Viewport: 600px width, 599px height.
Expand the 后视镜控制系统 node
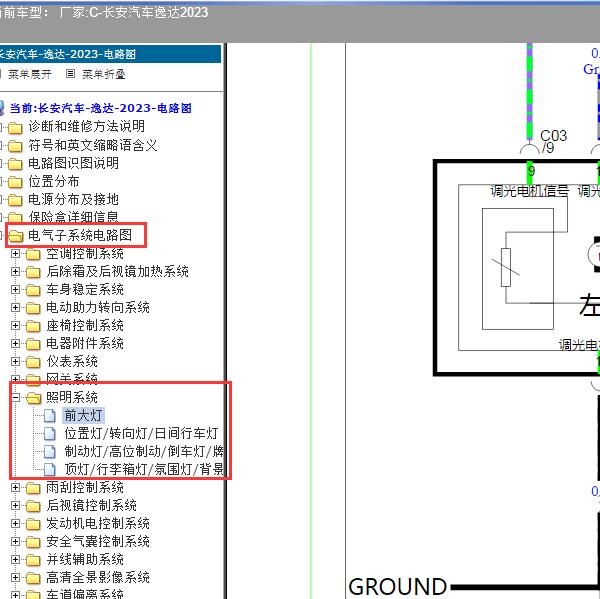tap(15, 505)
